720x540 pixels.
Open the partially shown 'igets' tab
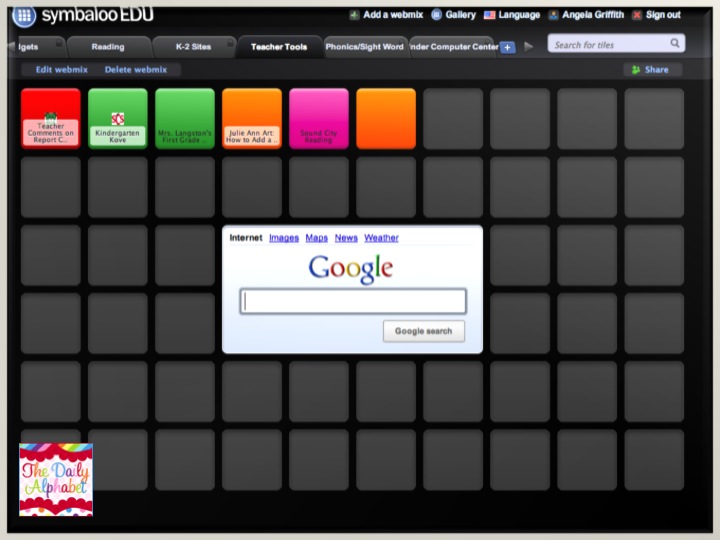[38, 47]
